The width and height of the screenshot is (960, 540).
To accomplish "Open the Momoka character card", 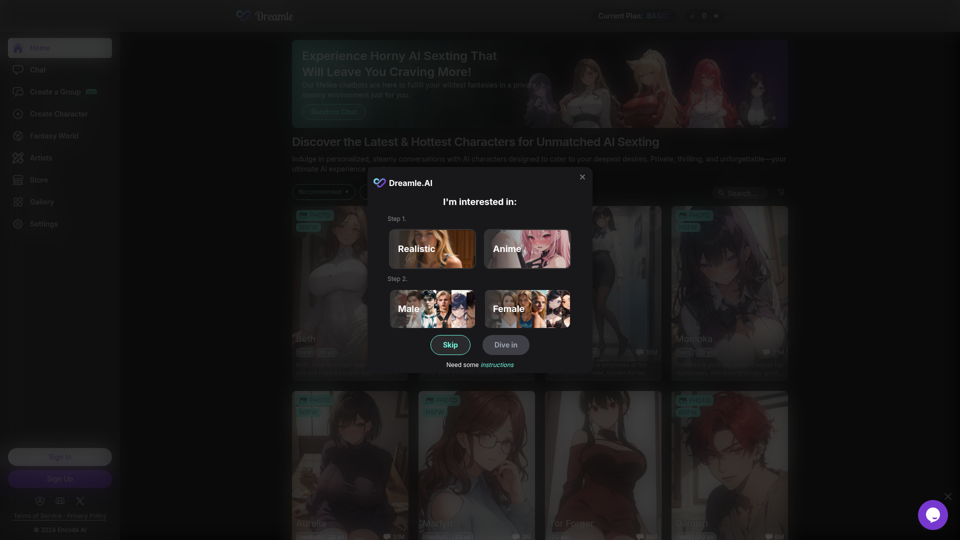I will [x=729, y=293].
